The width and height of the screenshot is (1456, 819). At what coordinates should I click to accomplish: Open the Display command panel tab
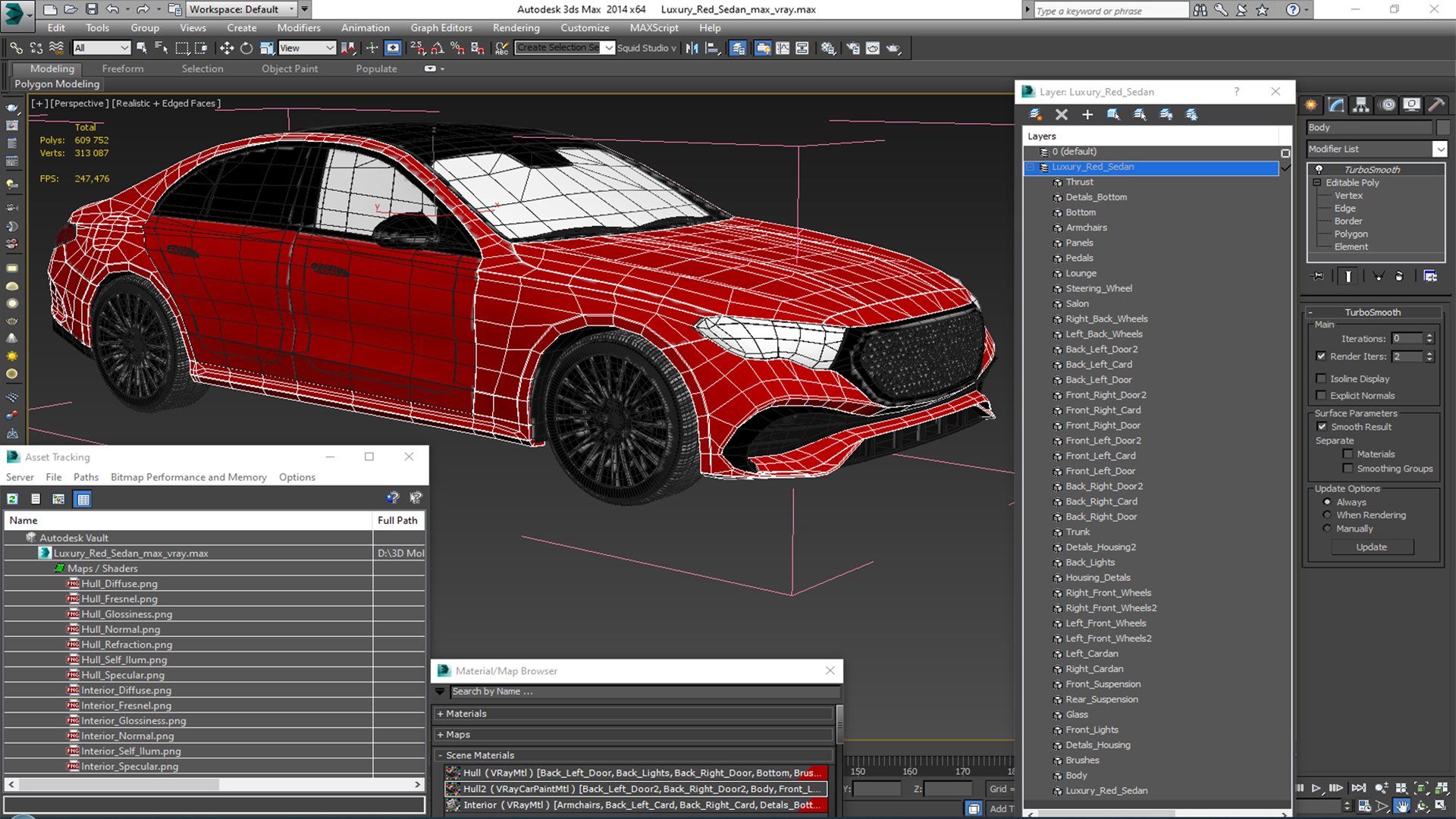tap(1411, 105)
